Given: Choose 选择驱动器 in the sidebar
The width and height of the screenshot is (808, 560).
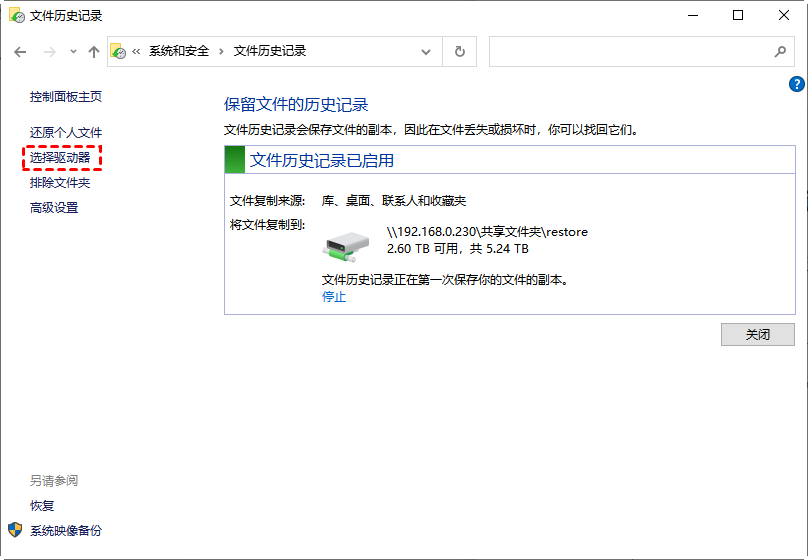Looking at the screenshot, I should click(x=60, y=158).
